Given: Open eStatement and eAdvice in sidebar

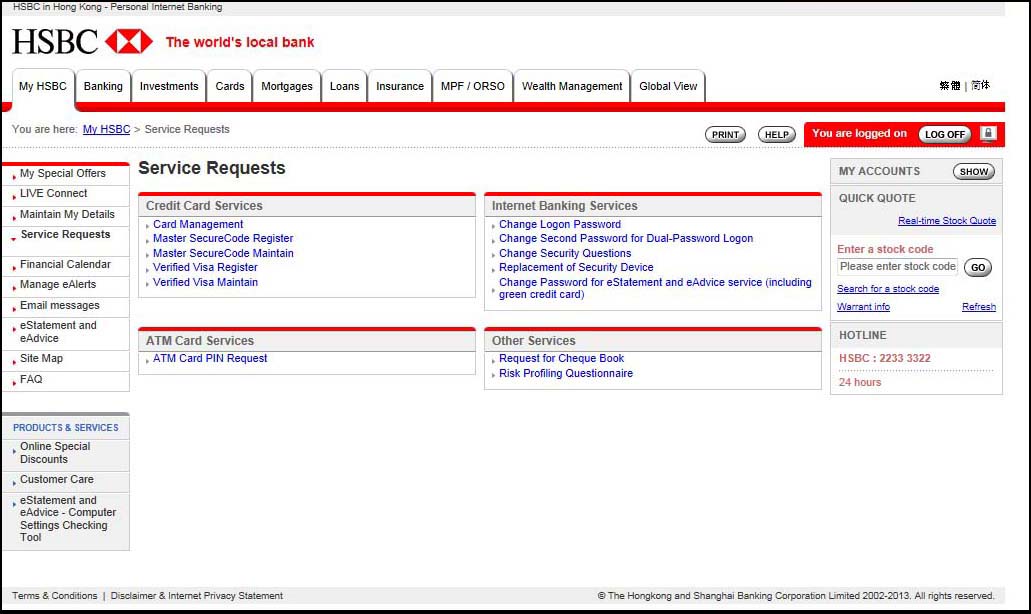Looking at the screenshot, I should tap(58, 332).
